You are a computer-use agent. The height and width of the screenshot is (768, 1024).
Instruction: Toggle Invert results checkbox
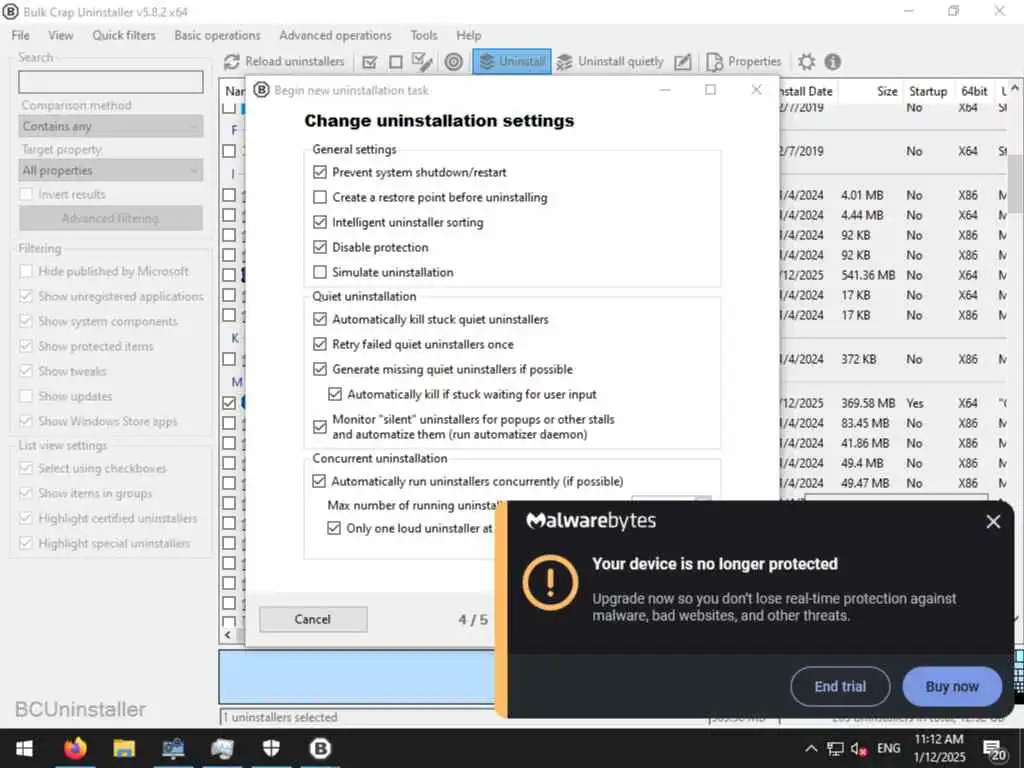(x=26, y=195)
